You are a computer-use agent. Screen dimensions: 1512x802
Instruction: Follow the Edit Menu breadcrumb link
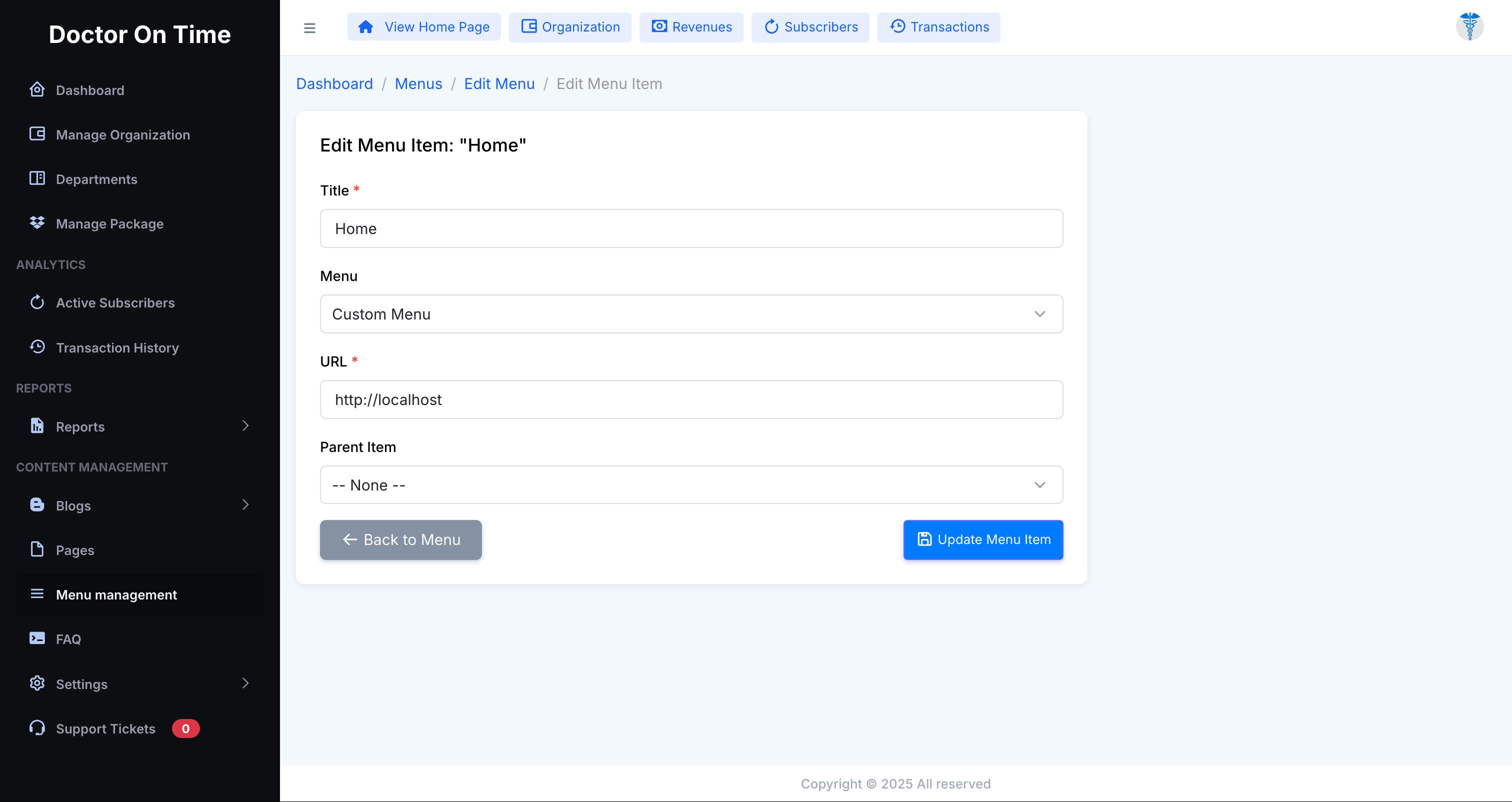click(499, 84)
